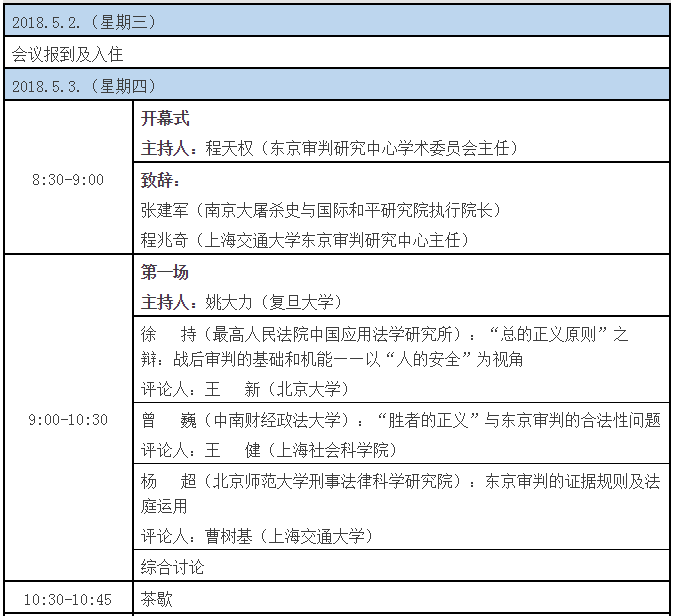Click the 9:00-10:30 time cell
674x616 pixels.
click(68, 420)
